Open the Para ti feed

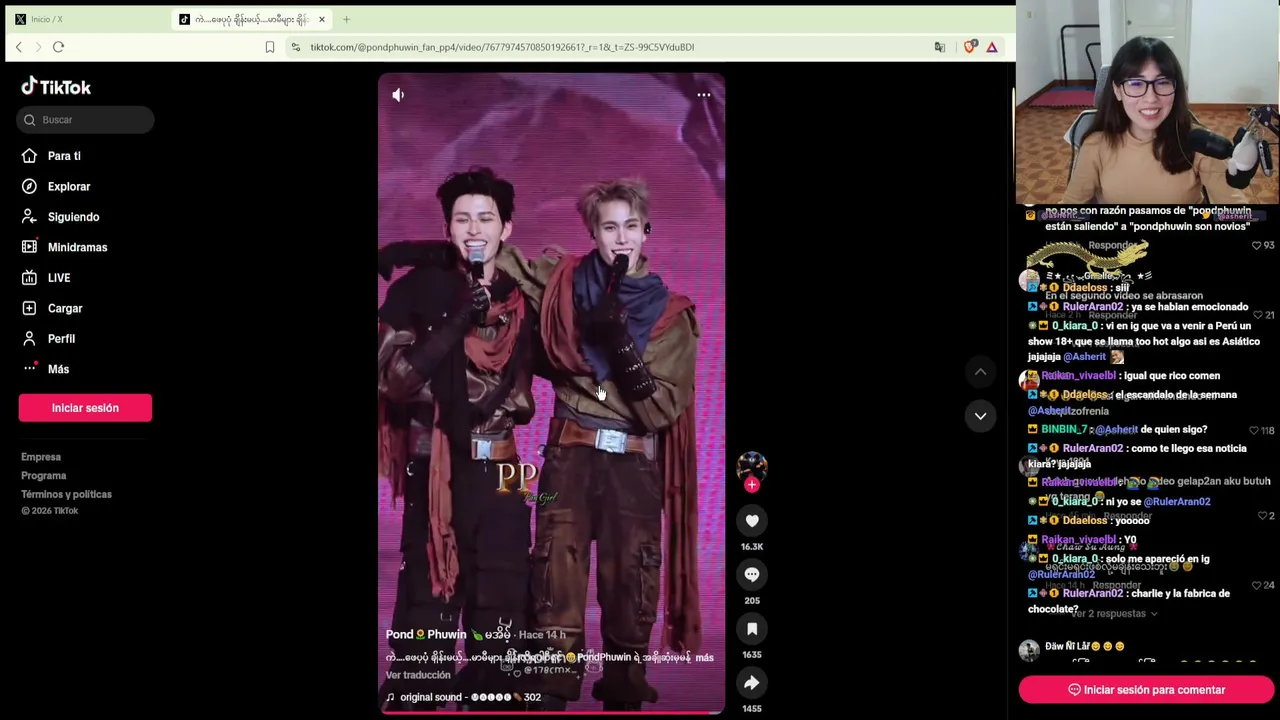point(64,156)
